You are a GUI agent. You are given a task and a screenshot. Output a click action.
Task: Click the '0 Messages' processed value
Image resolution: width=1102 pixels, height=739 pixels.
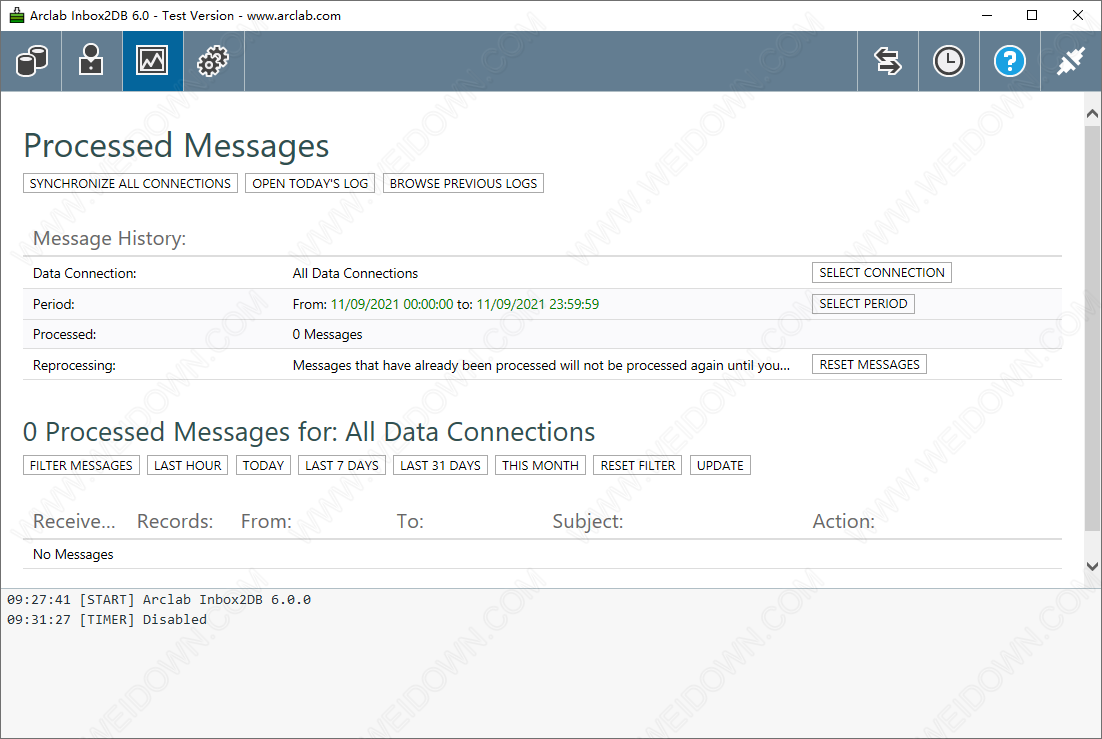coord(328,335)
